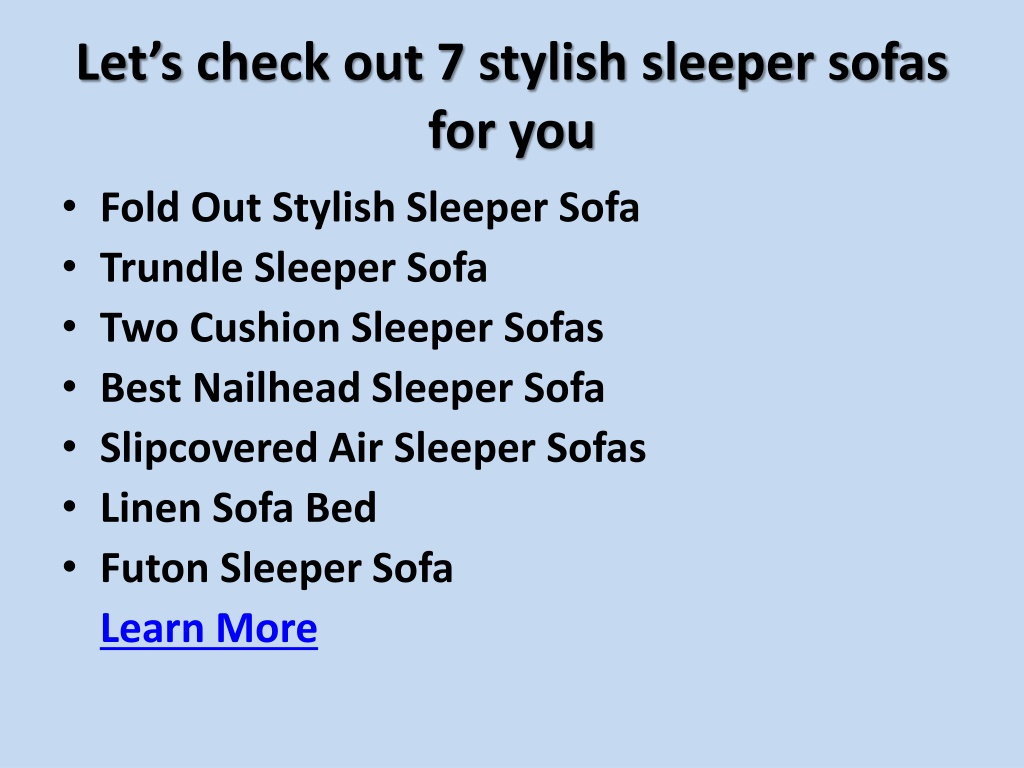Click the words 'for you' in the title
The image size is (1024, 768).
(512, 131)
